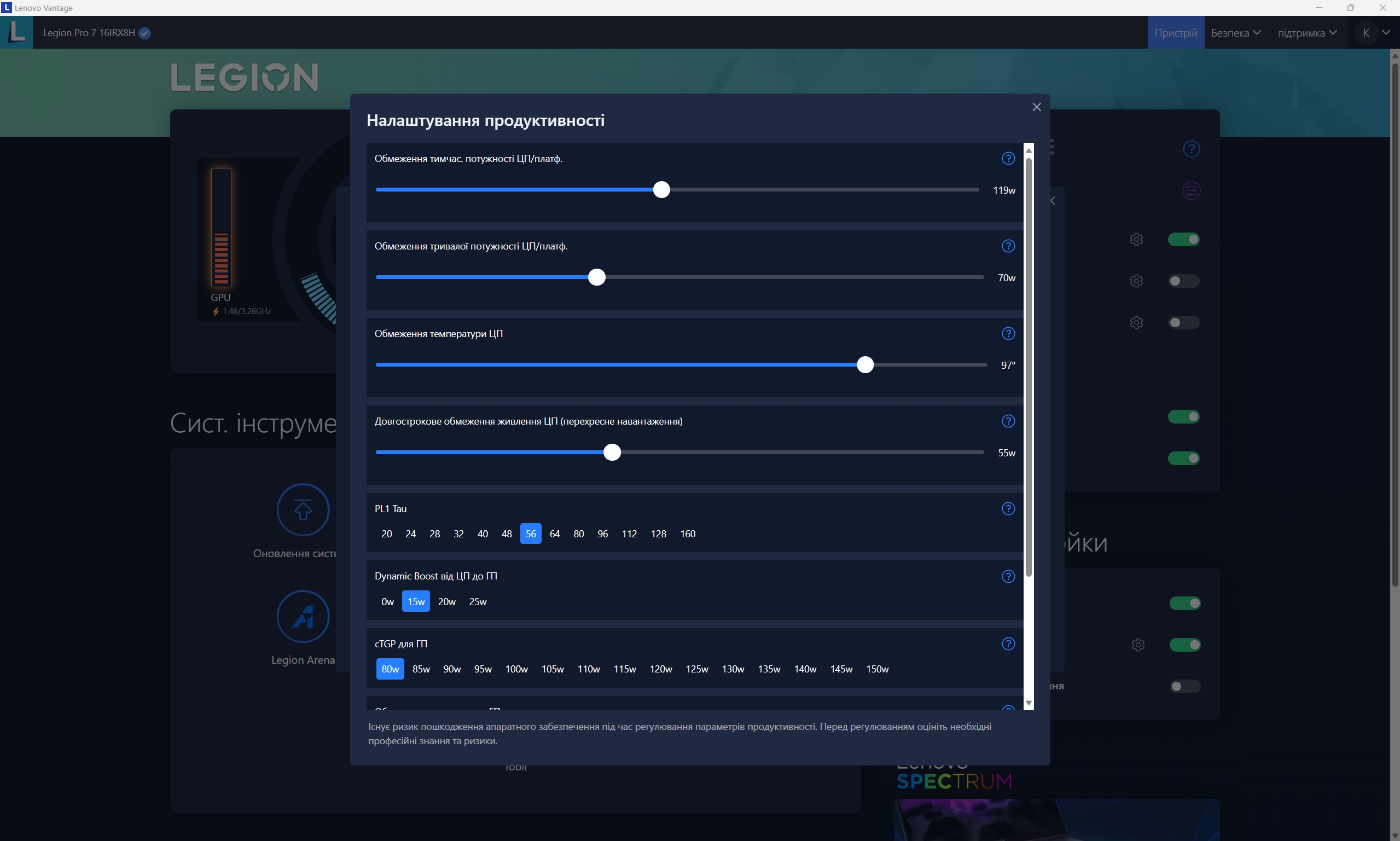Click help icon next to PL1 Tau
This screenshot has height=841, width=1400.
[x=1008, y=509]
